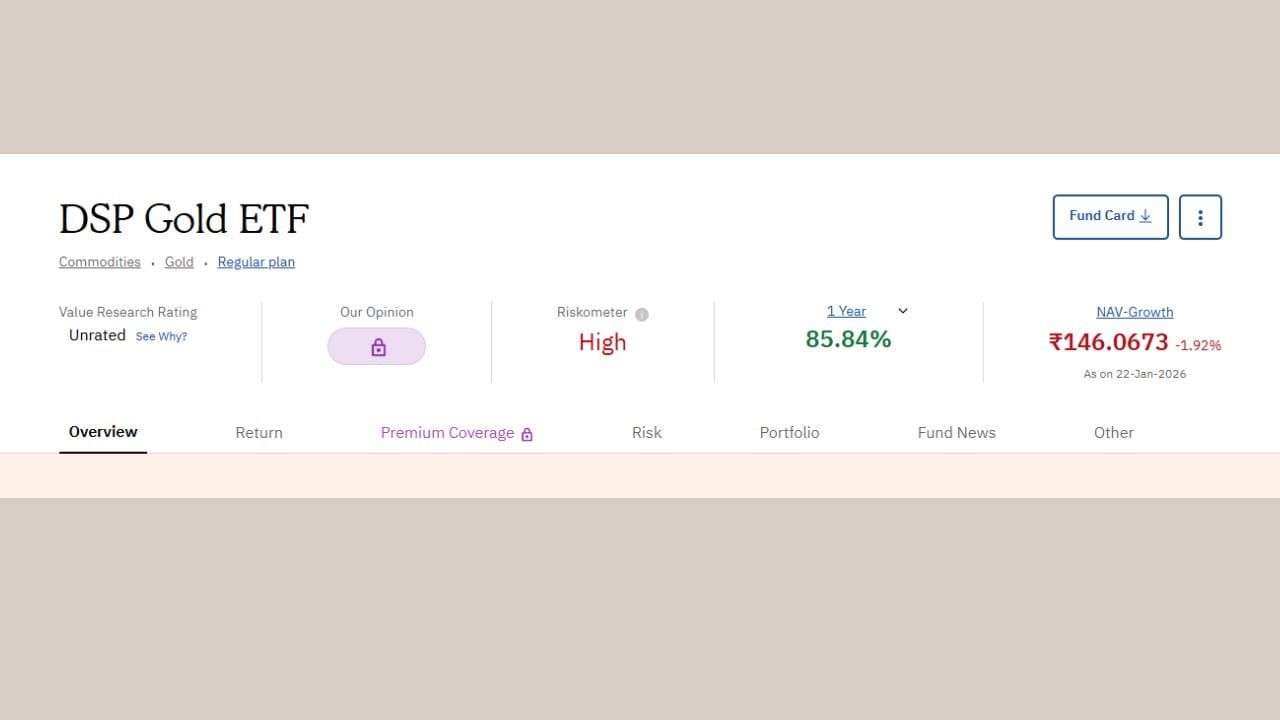Click the Regular plan link

click(x=256, y=262)
